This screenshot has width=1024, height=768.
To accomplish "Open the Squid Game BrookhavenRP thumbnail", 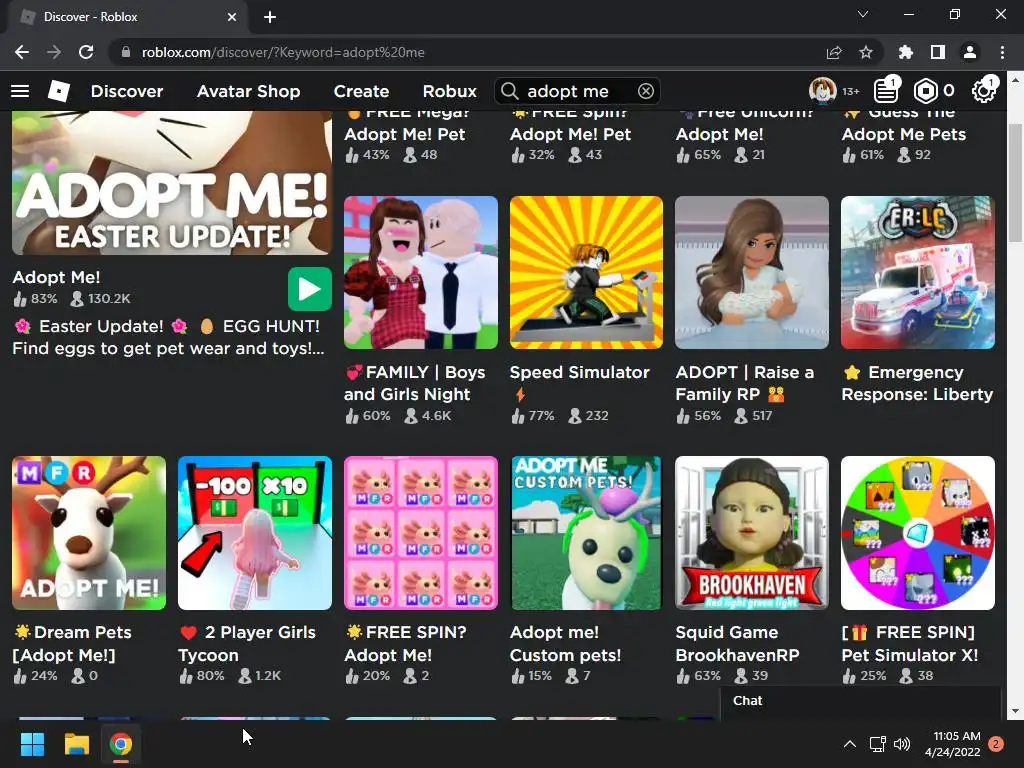I will [x=752, y=533].
